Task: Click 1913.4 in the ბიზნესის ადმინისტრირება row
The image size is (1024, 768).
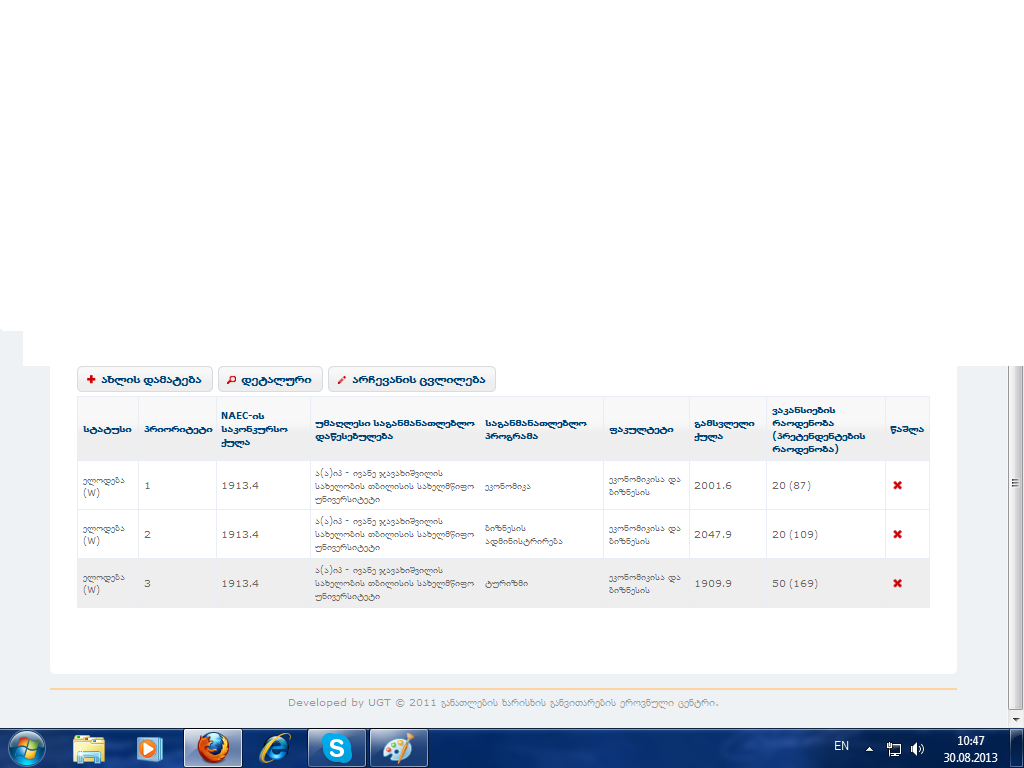Action: point(240,534)
